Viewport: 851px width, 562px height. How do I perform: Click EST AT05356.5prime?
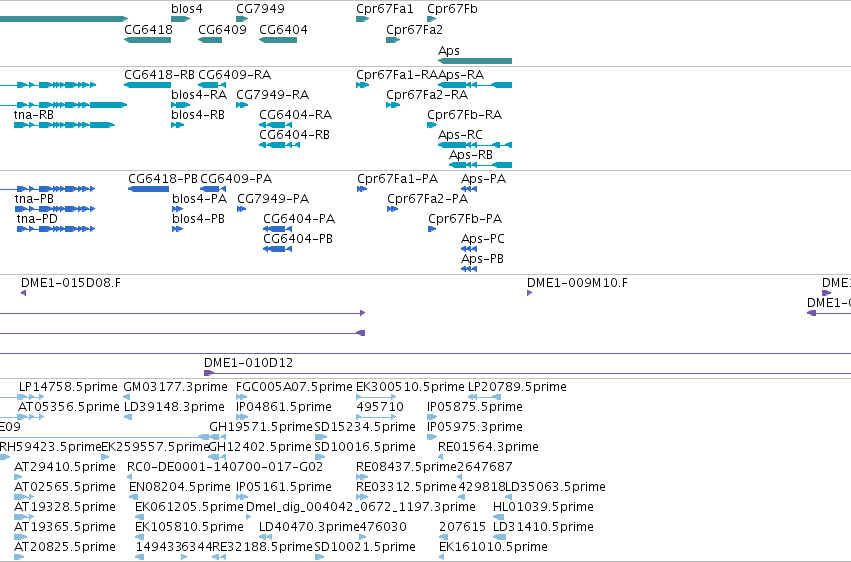tap(68, 407)
